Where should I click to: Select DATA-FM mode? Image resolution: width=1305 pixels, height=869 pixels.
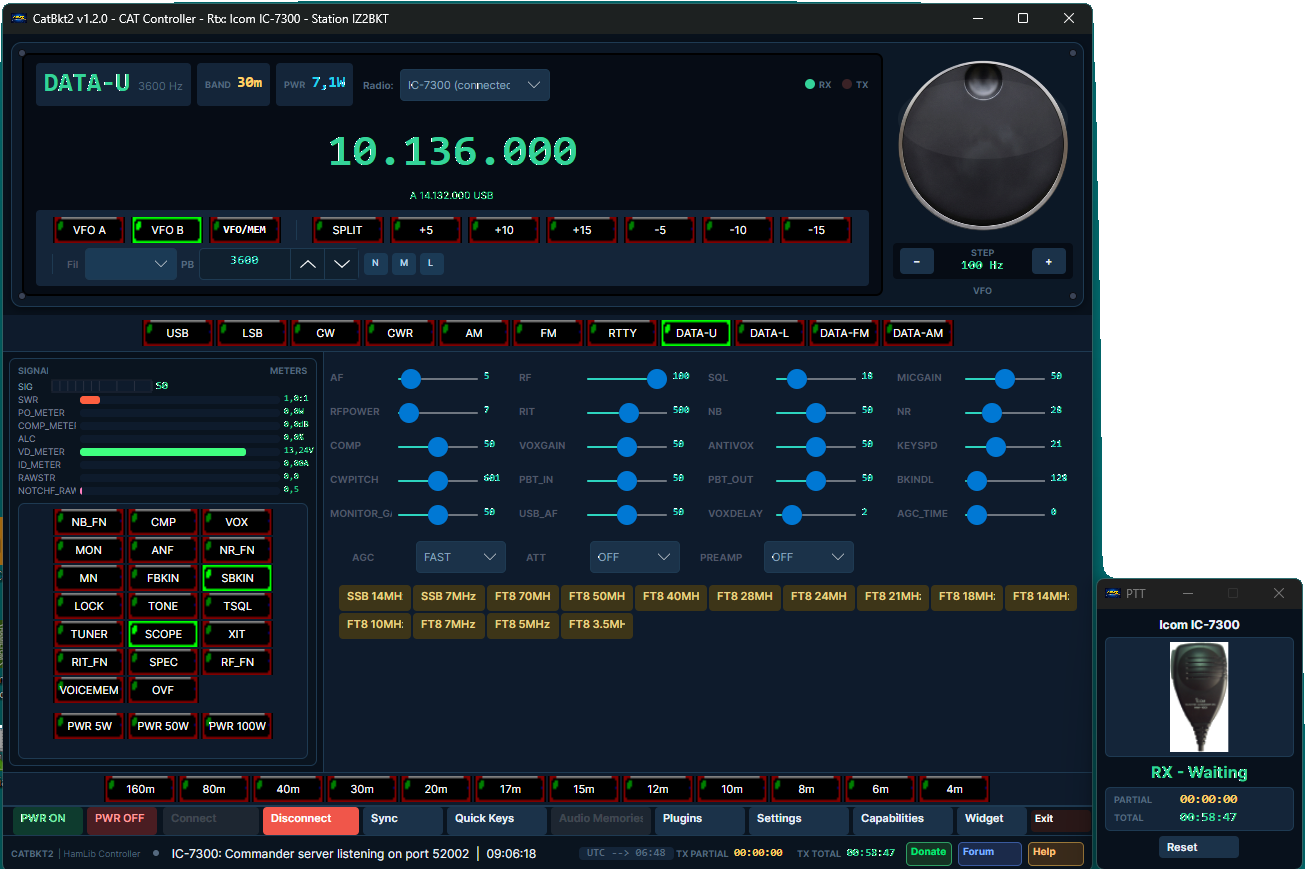click(844, 333)
